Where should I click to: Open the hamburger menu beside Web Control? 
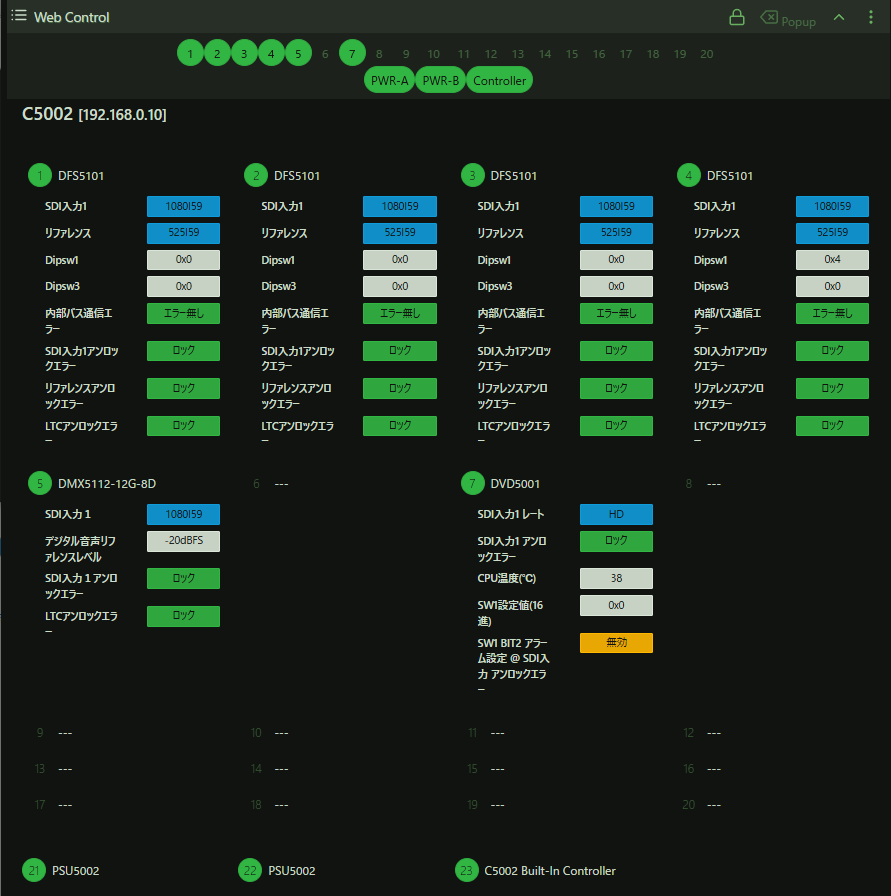pos(19,17)
